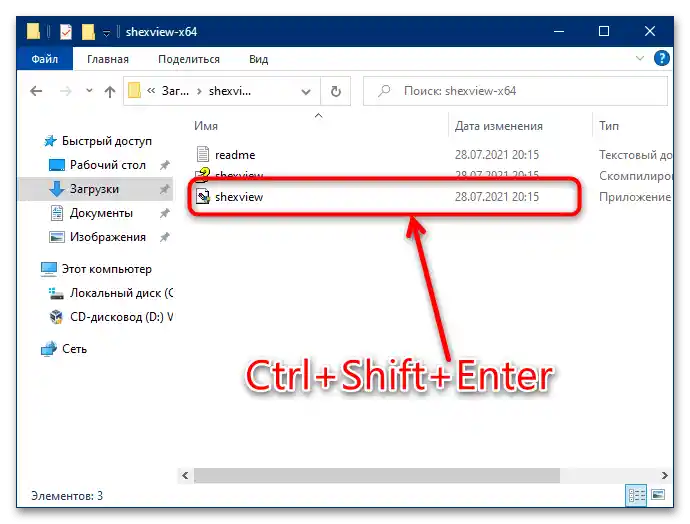This screenshot has width=690, height=524.
Task: Open Рабочий стол in the sidebar
Action: pos(107,165)
